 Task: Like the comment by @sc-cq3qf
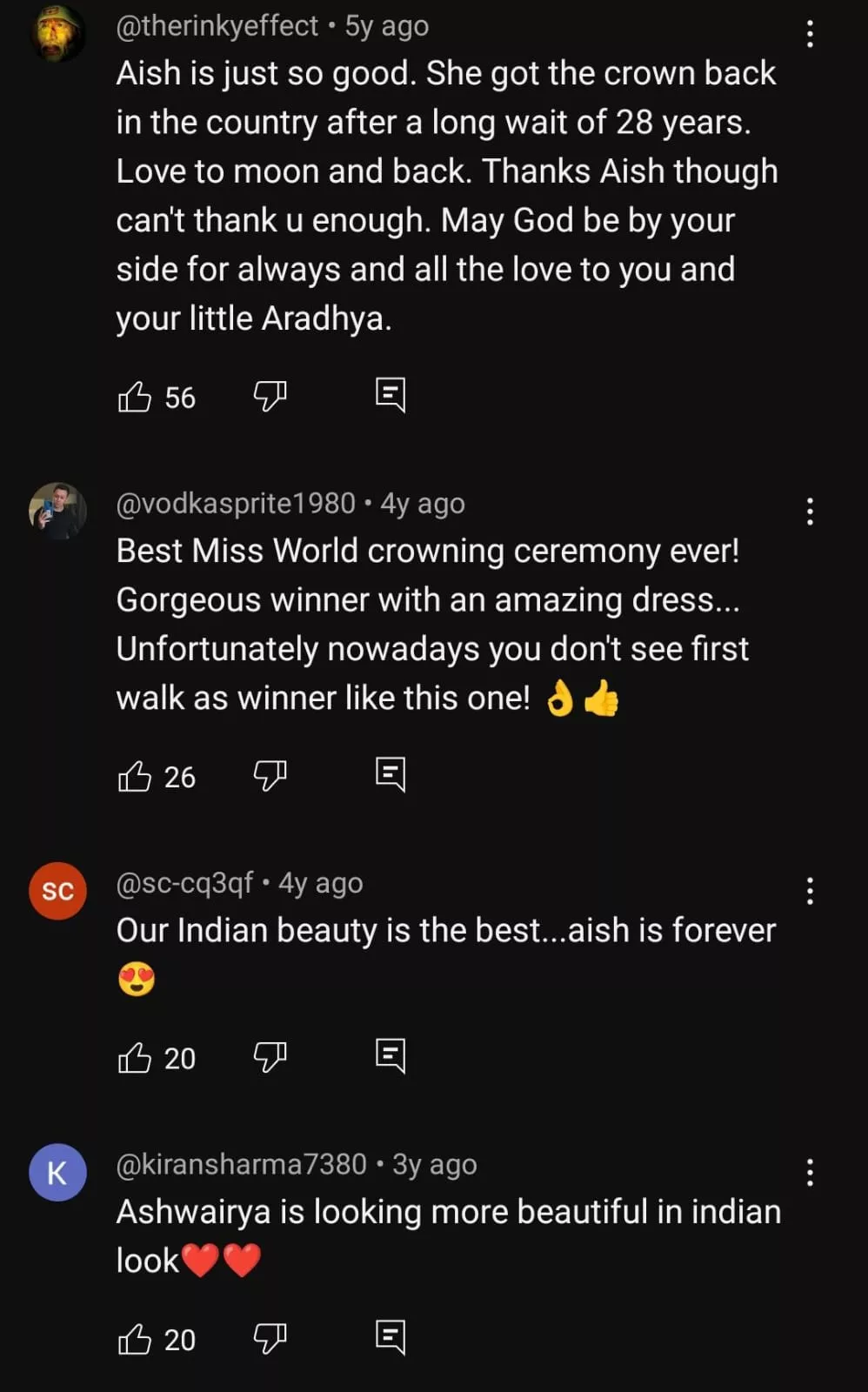(x=135, y=1057)
